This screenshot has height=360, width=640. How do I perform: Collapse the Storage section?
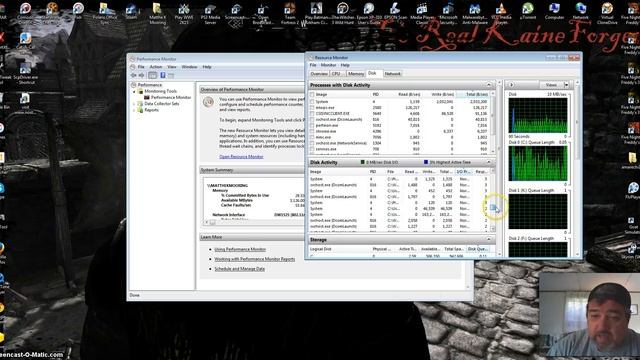[x=489, y=240]
